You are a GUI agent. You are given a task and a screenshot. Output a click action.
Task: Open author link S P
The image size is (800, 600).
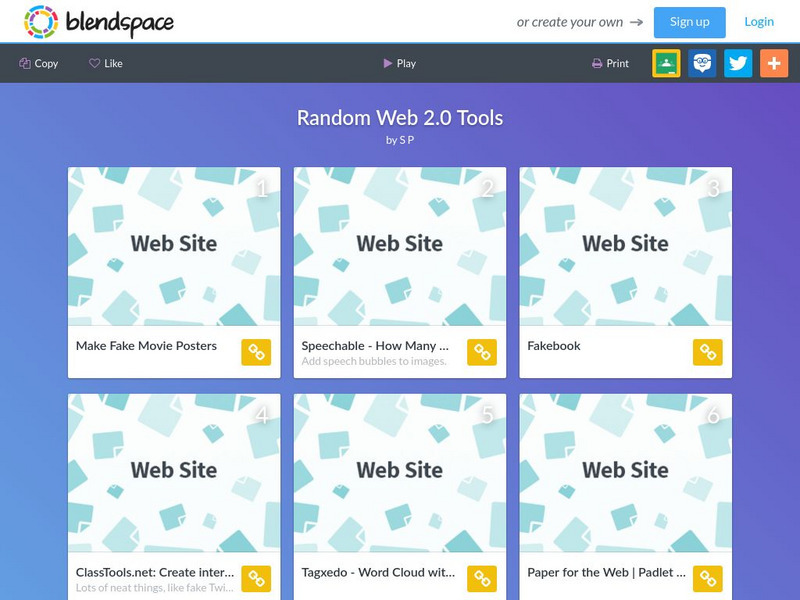coord(407,140)
